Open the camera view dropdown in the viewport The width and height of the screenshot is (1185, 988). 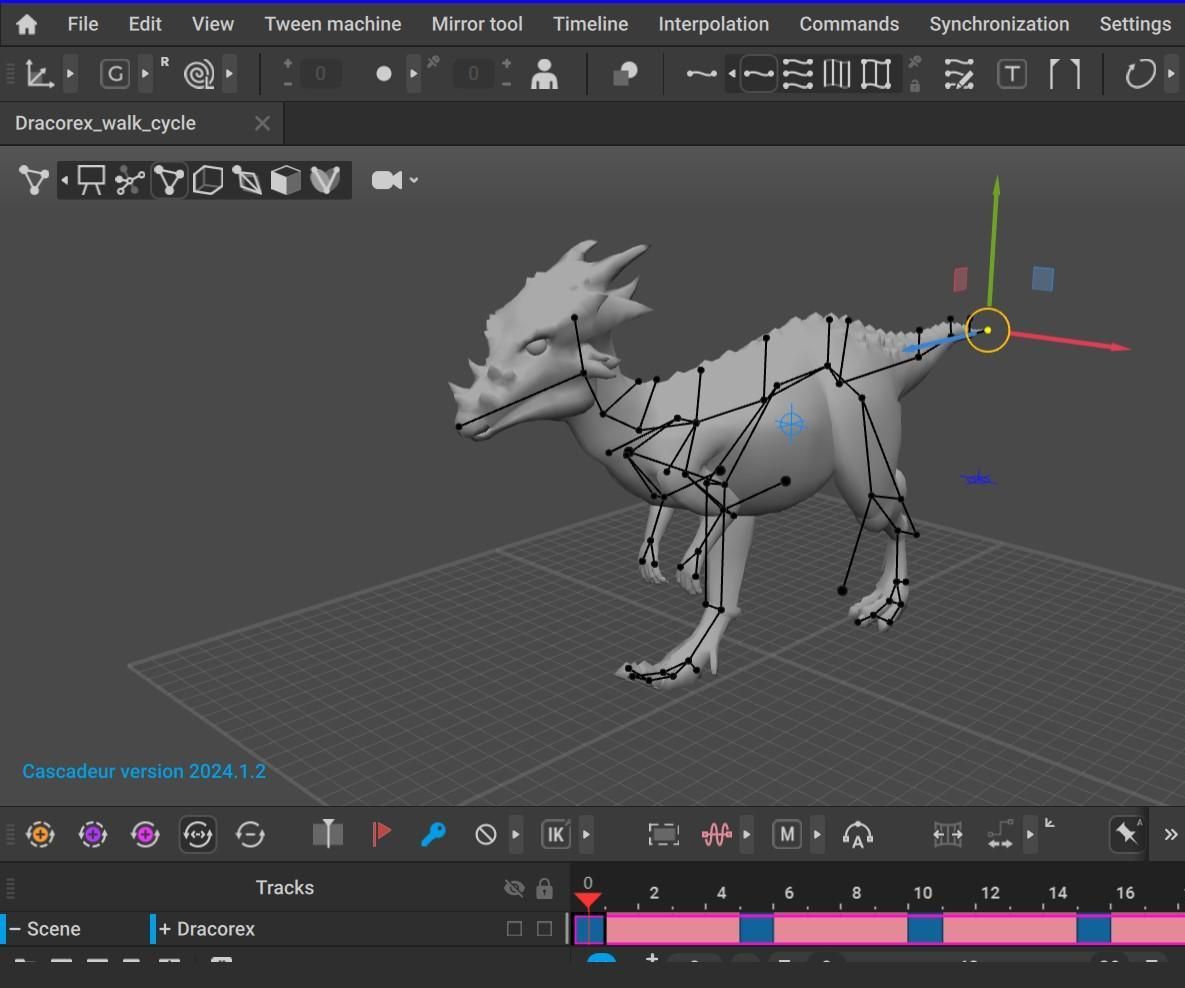(413, 180)
